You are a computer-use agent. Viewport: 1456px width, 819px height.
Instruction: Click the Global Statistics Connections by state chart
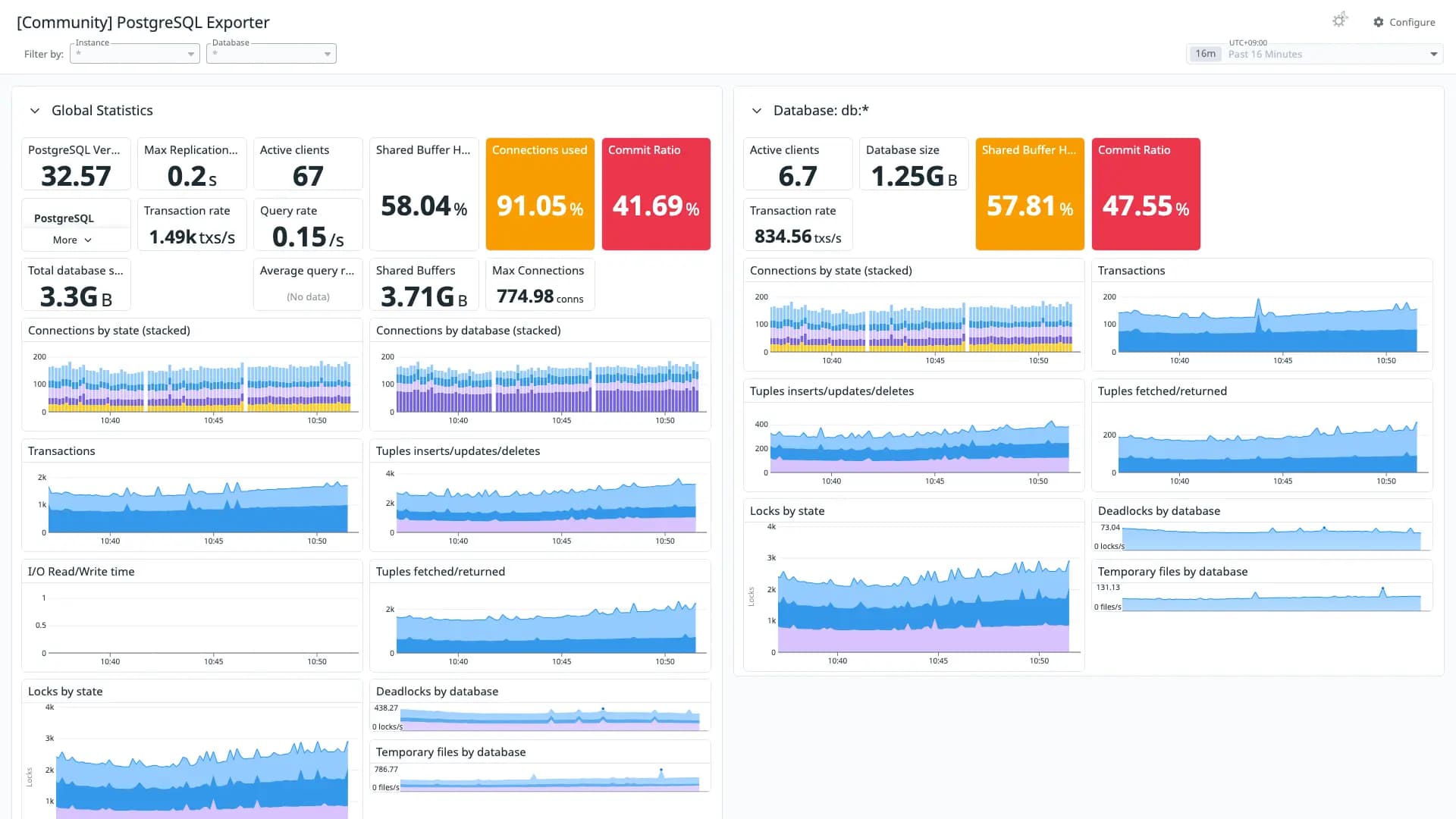coord(192,375)
